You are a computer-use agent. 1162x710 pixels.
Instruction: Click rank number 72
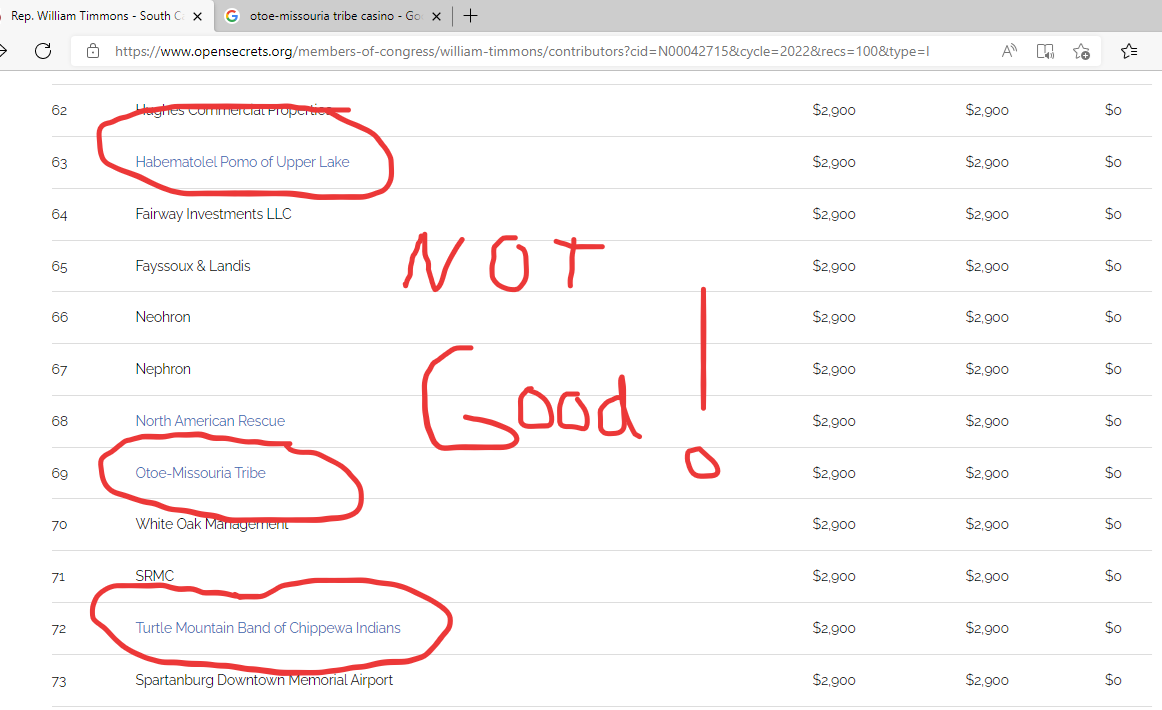[x=59, y=628]
